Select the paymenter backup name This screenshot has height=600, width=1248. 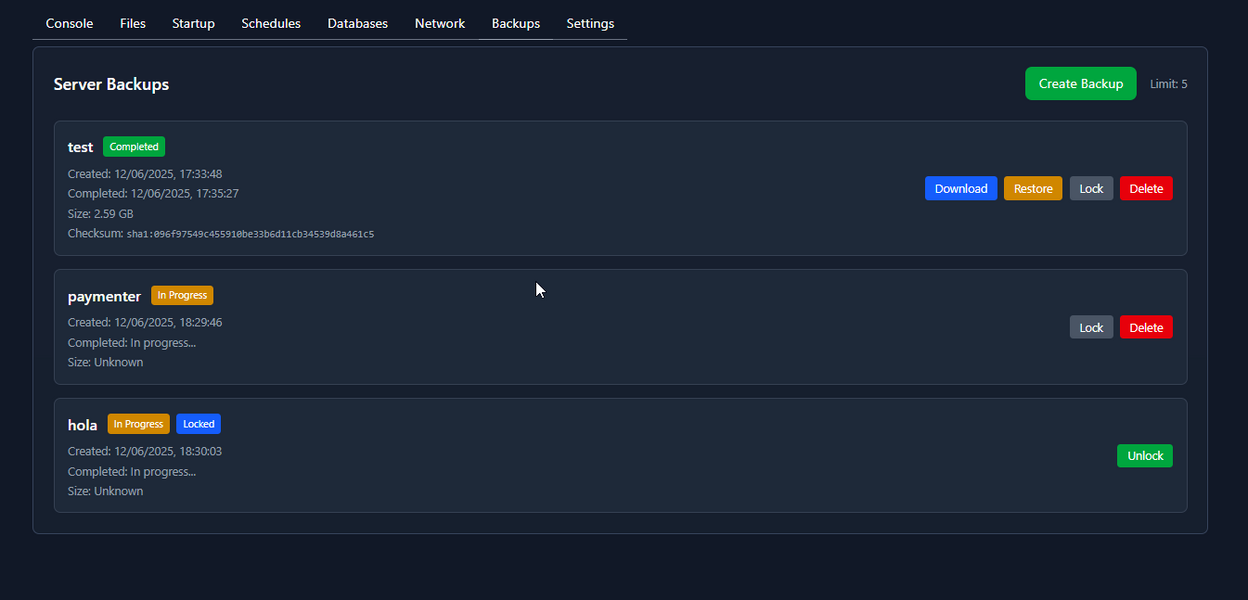point(104,296)
